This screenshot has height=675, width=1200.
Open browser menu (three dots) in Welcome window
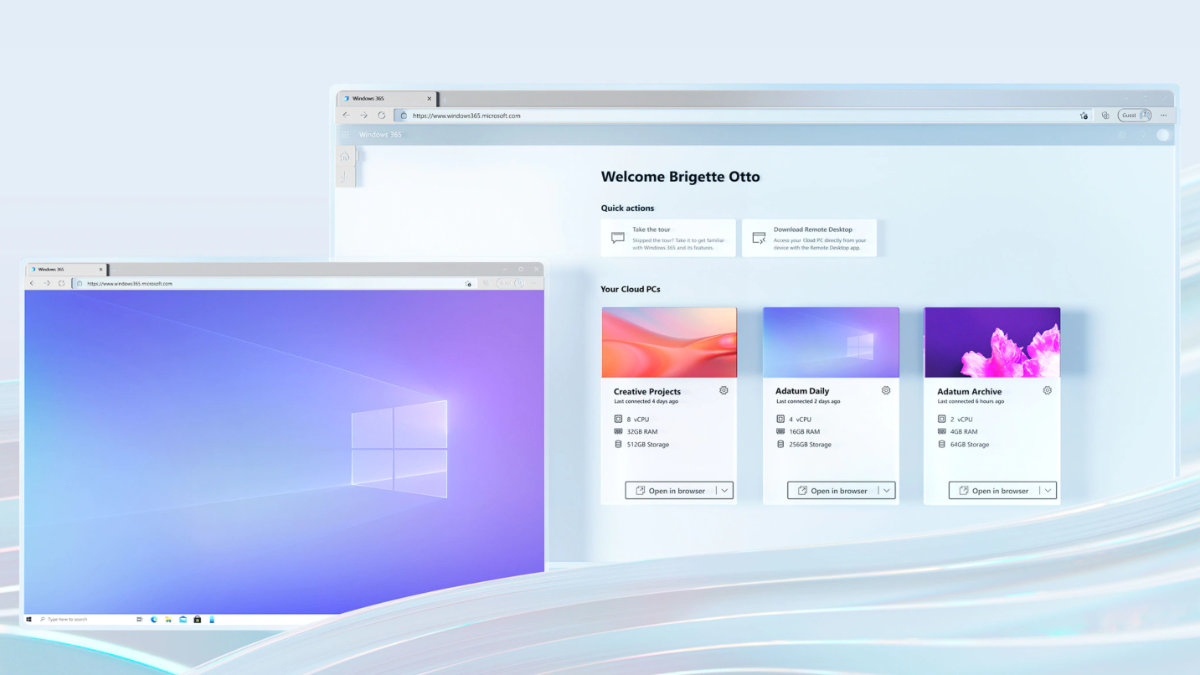(x=1163, y=115)
